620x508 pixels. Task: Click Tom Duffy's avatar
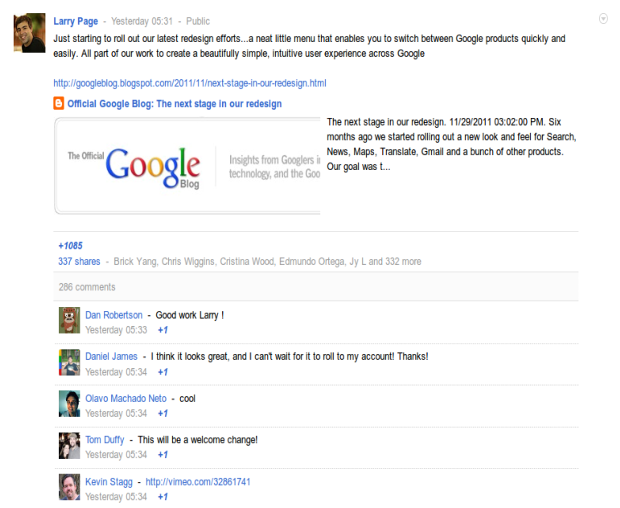pyautogui.click(x=69, y=446)
